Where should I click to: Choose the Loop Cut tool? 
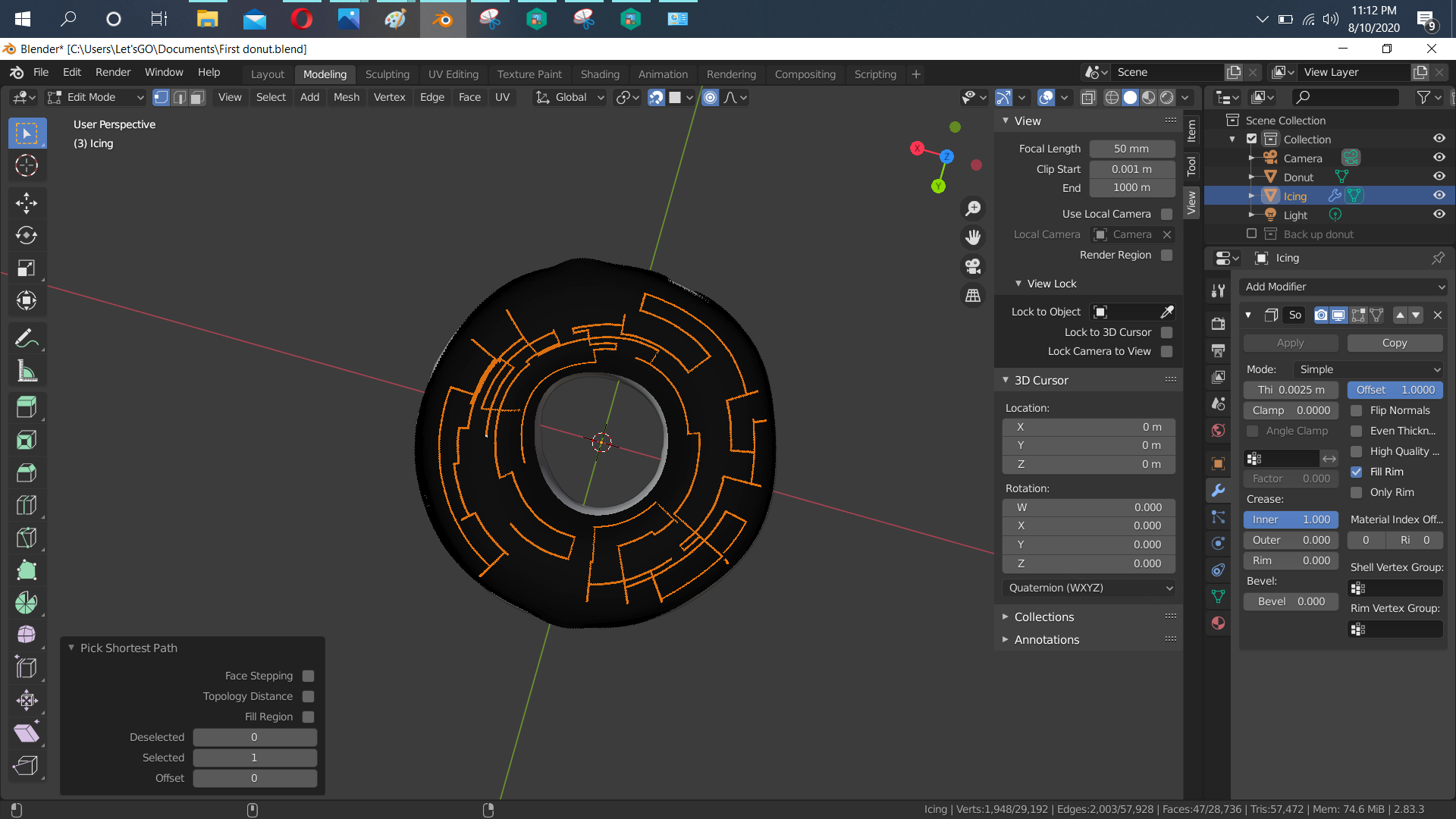tap(27, 506)
